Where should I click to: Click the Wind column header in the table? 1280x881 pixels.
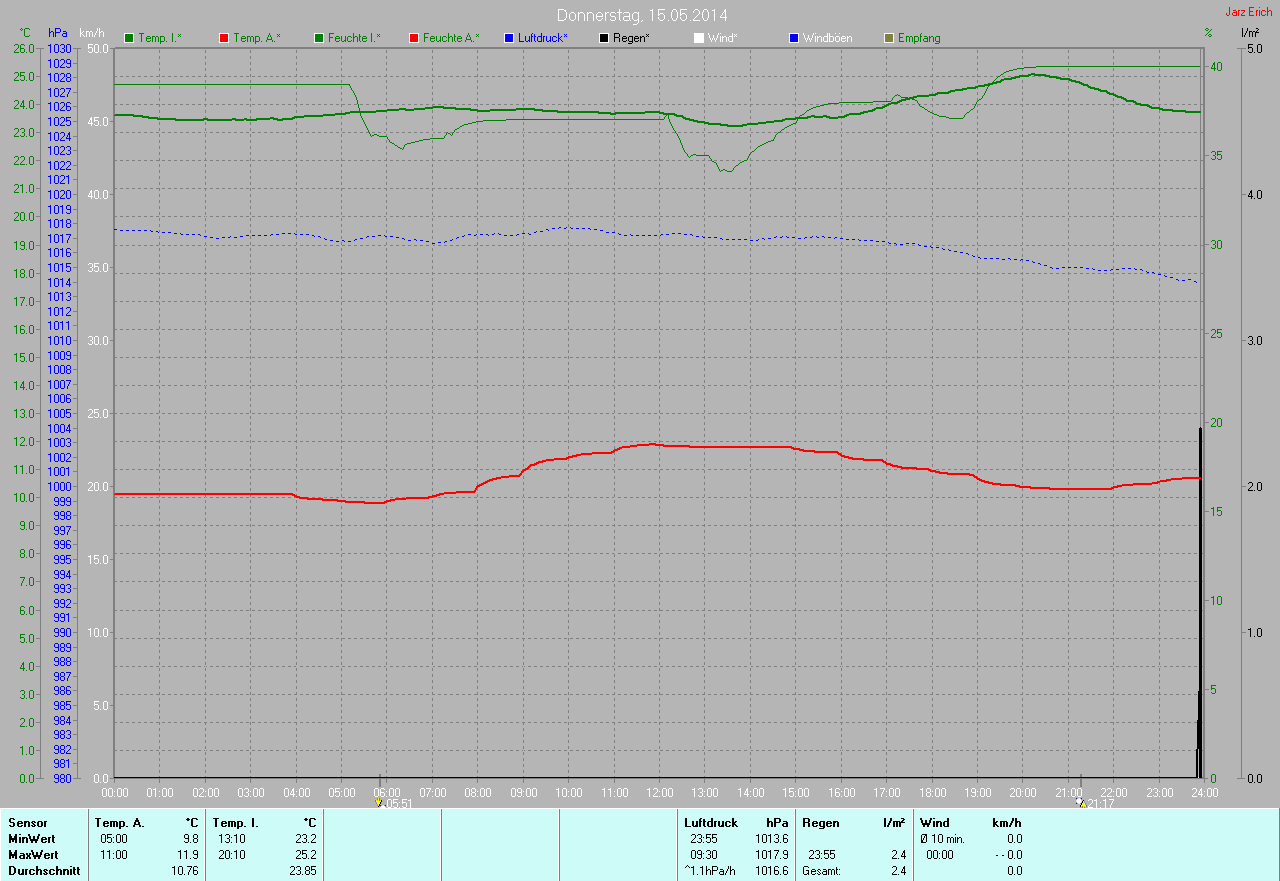pos(935,823)
